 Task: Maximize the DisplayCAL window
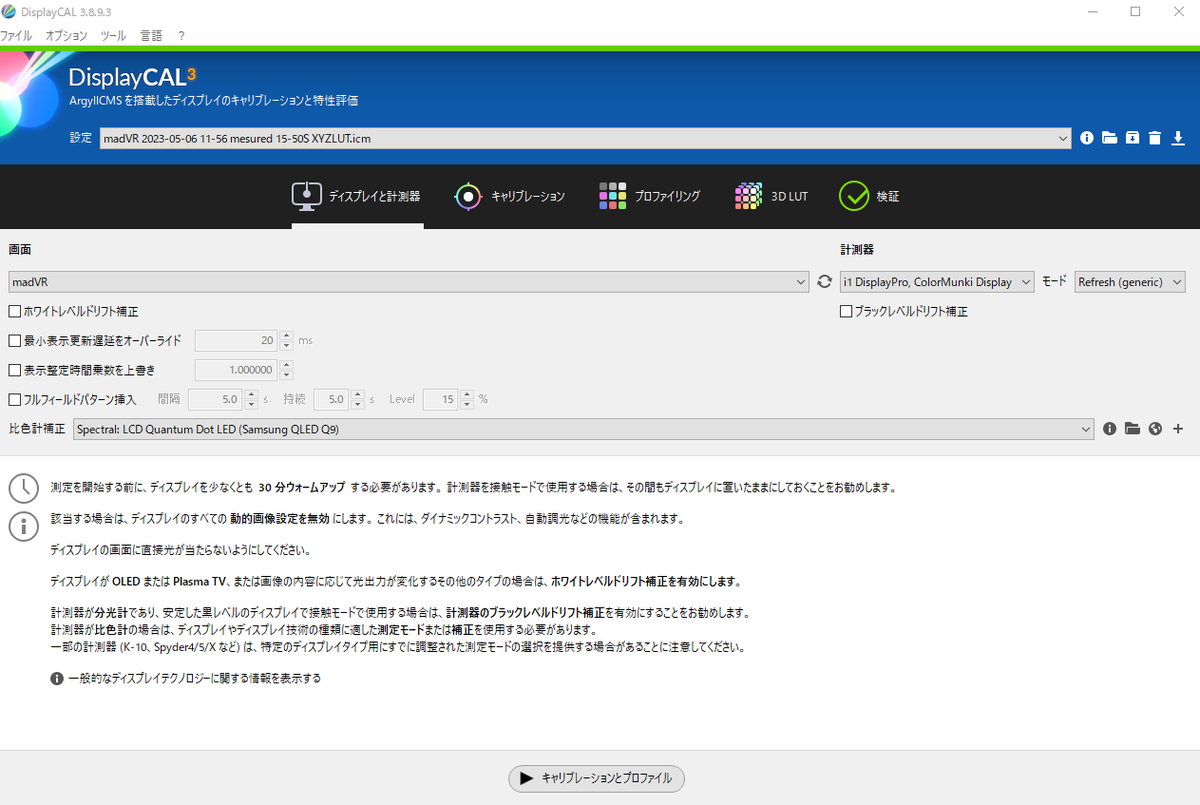coord(1135,12)
